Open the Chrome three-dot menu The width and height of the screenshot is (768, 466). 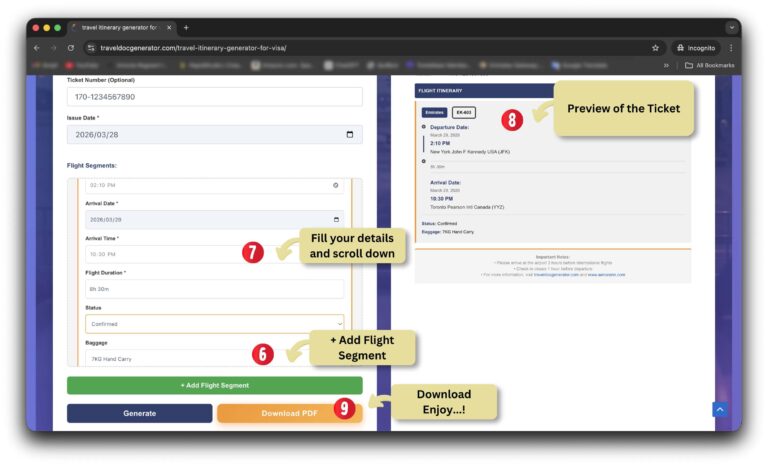pos(731,47)
